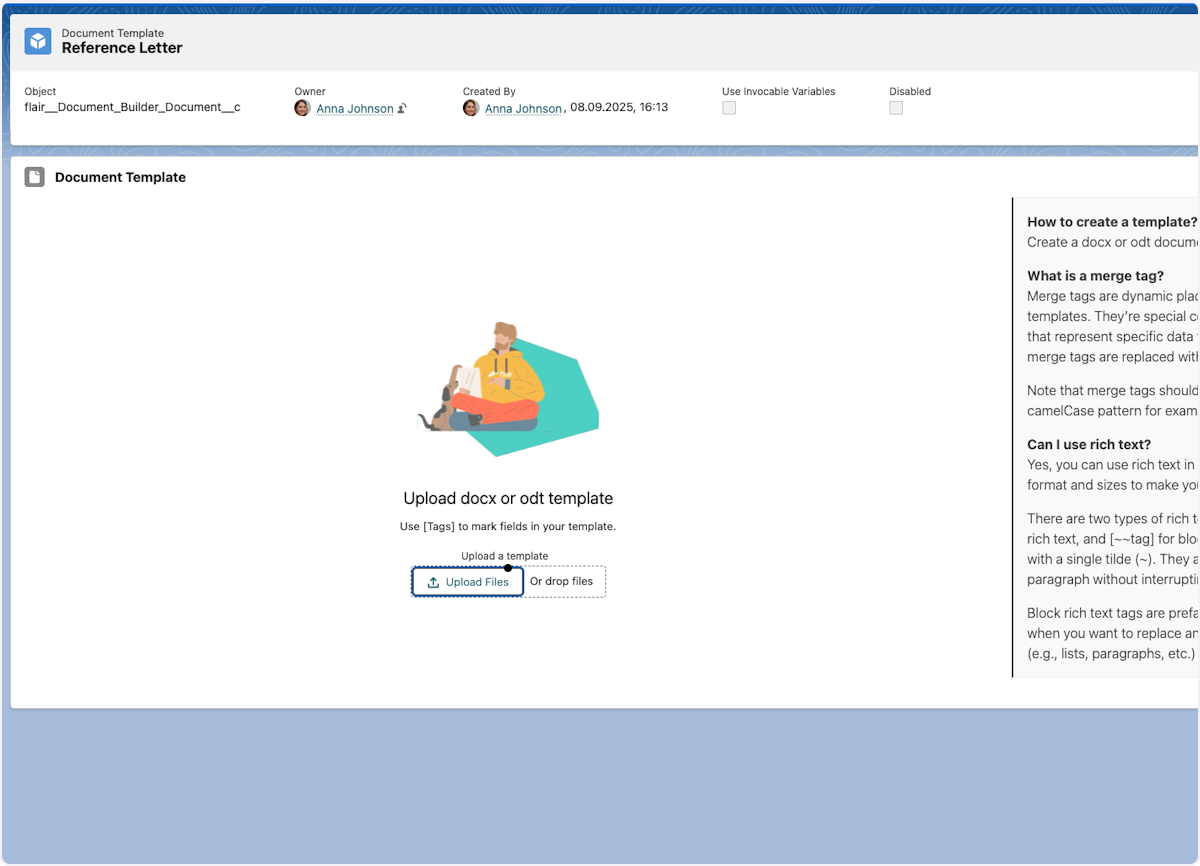Check the Disabled checkbox

pyautogui.click(x=896, y=107)
